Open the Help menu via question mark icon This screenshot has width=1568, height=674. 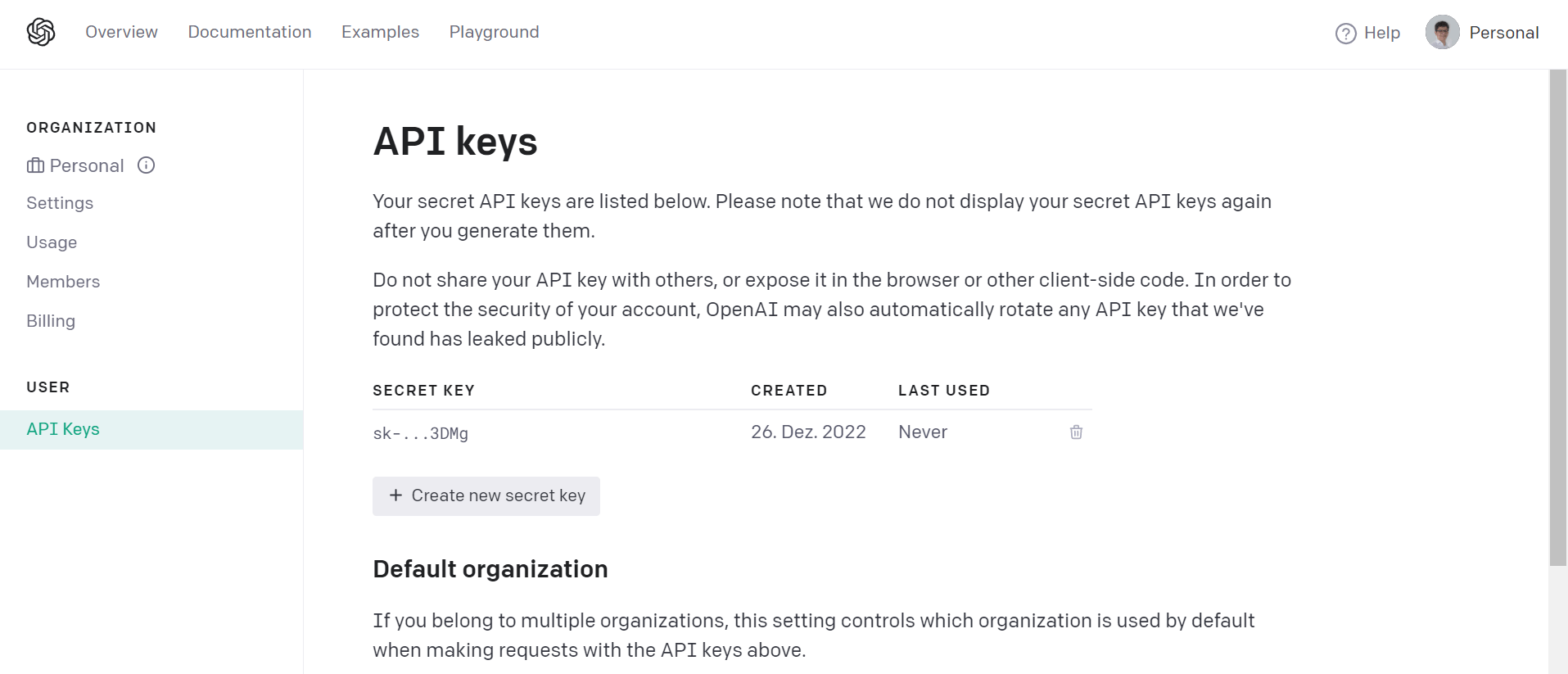click(x=1345, y=33)
